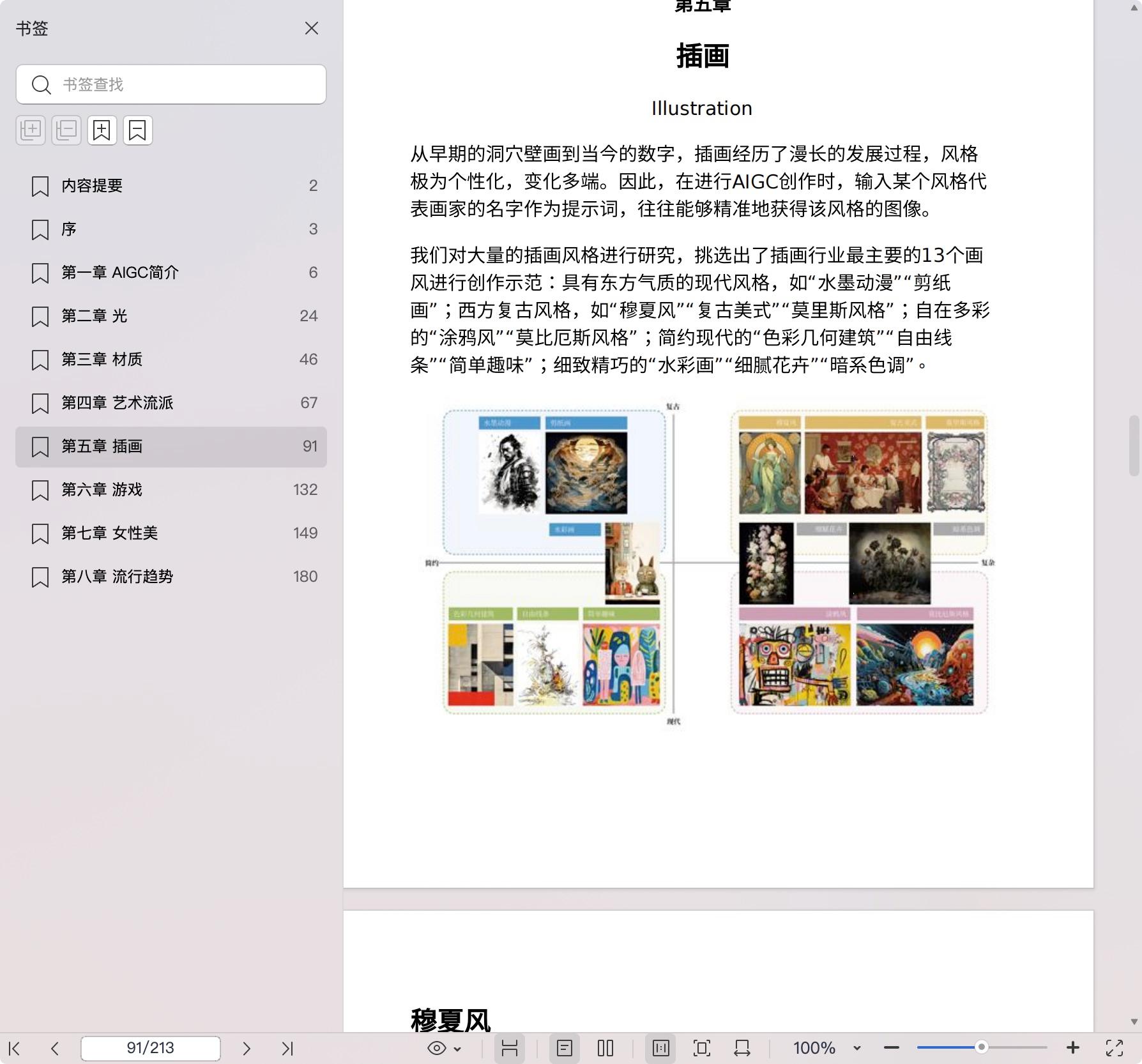
Task: Zoom in with plus button
Action: pos(1073,1048)
